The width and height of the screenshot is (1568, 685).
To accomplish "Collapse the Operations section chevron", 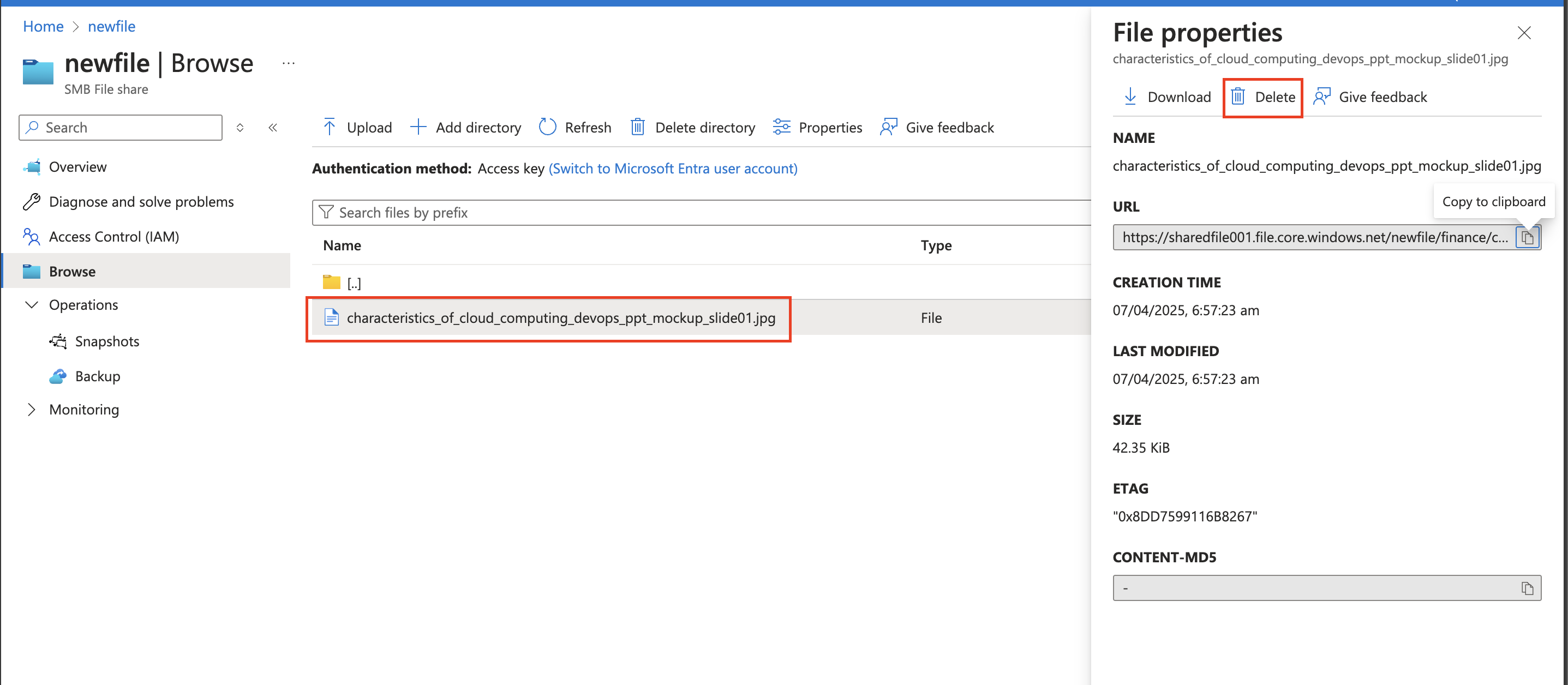I will coord(32,304).
